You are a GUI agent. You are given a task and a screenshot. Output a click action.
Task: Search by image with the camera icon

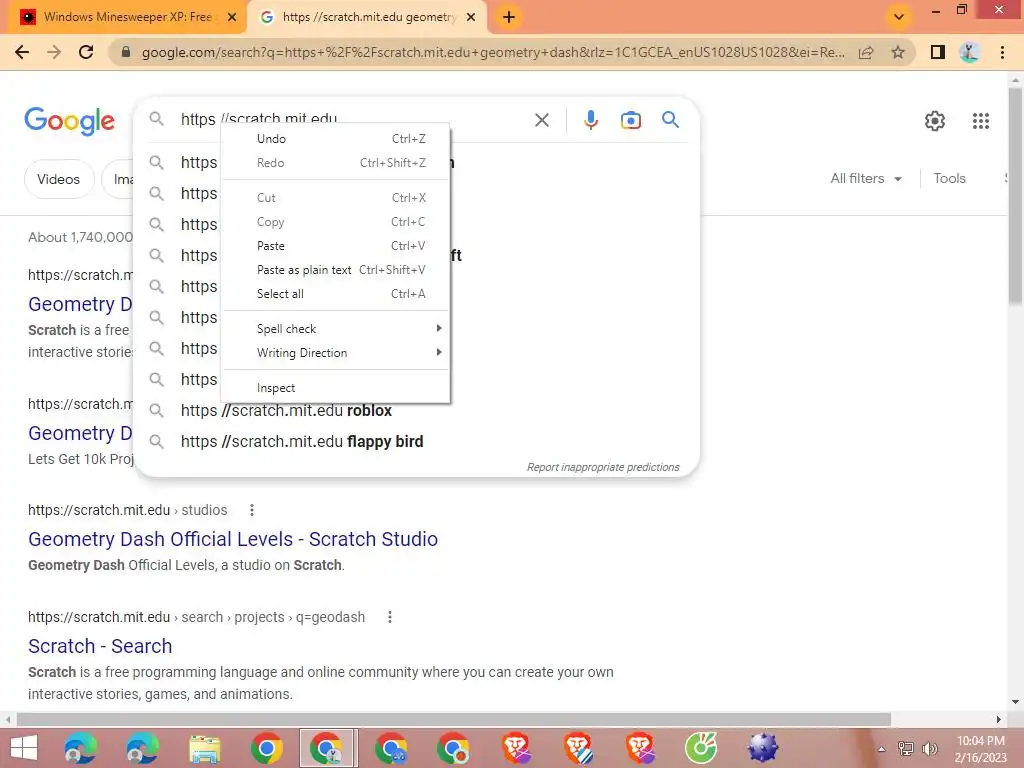pos(631,120)
